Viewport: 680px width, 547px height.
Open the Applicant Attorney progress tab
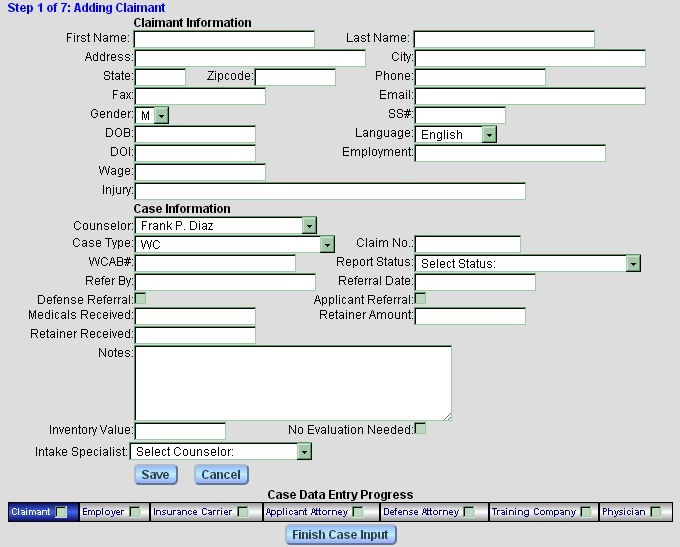pyautogui.click(x=307, y=512)
